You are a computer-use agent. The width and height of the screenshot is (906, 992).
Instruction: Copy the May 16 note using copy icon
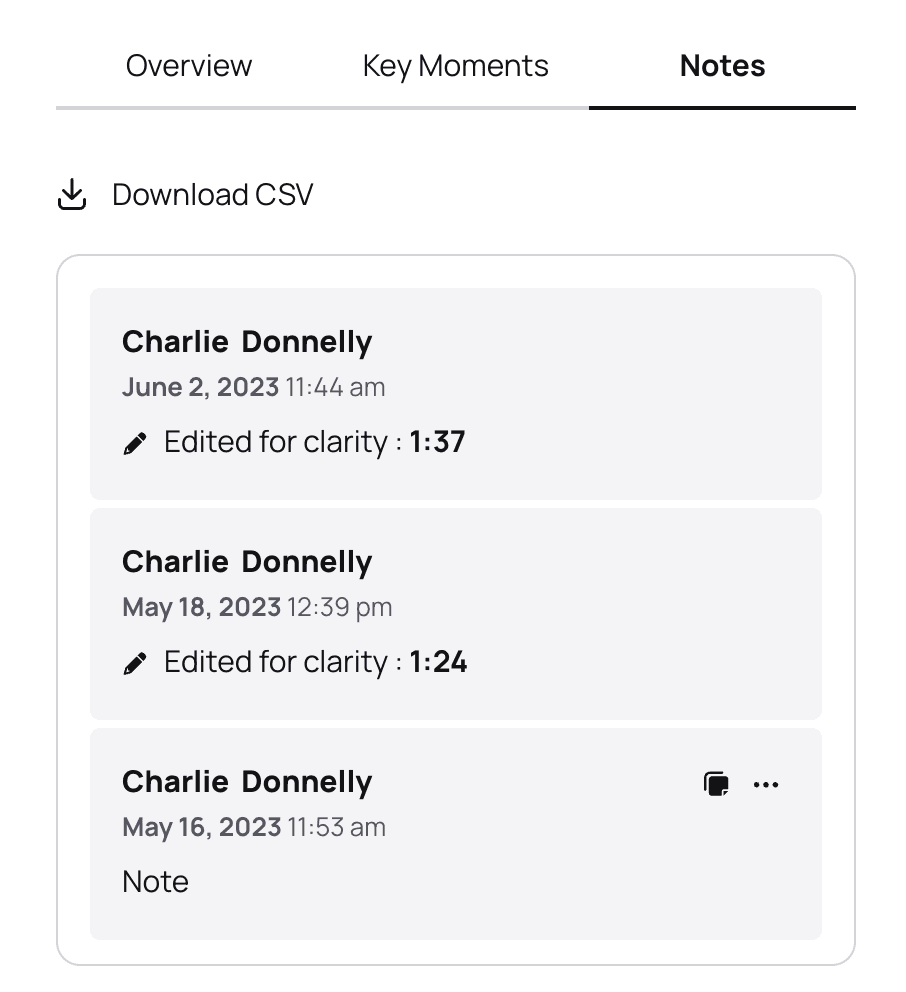coord(716,784)
